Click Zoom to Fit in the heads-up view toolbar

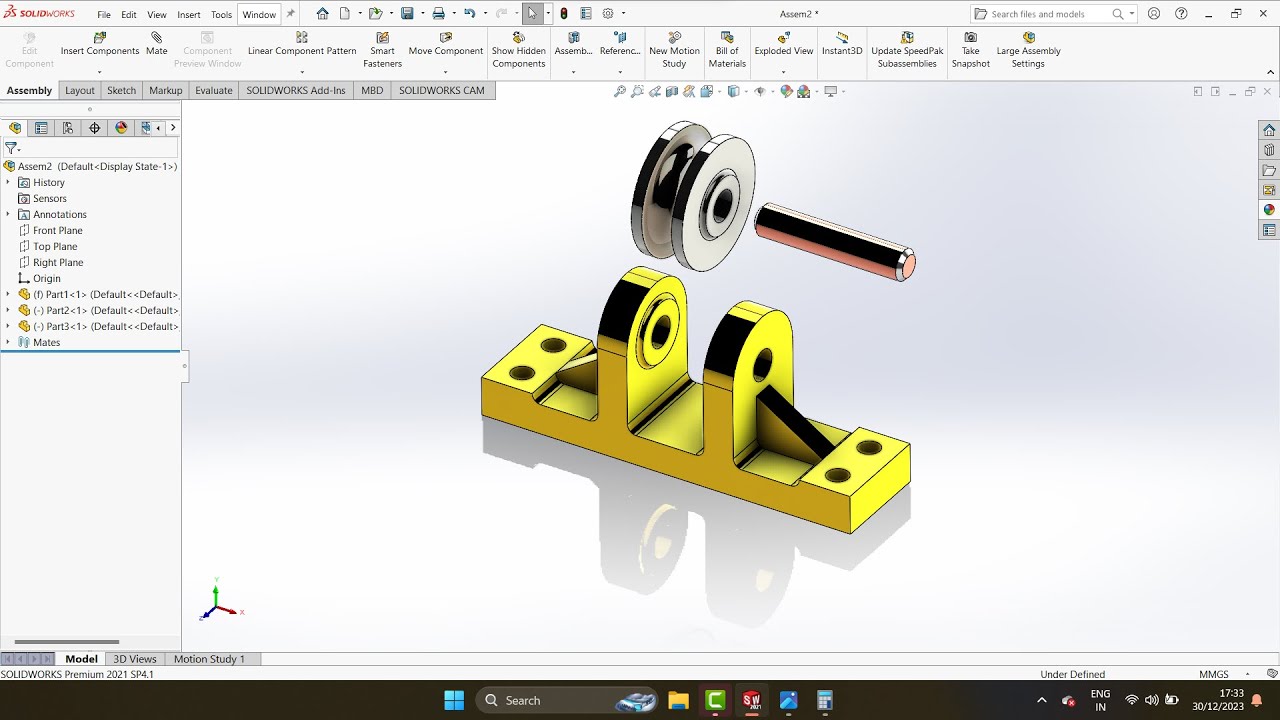(x=620, y=91)
